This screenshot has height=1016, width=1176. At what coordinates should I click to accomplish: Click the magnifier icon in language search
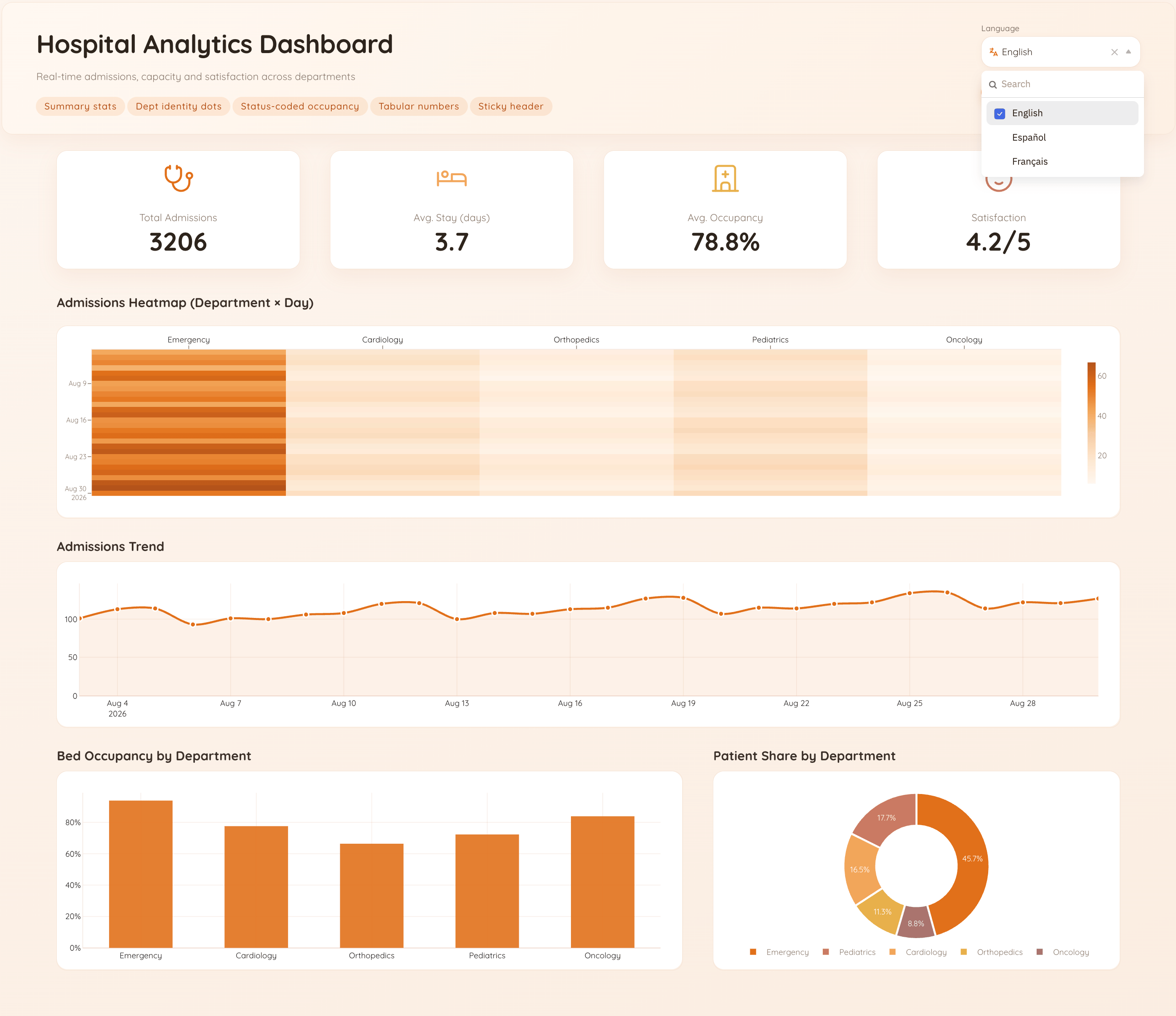[993, 85]
